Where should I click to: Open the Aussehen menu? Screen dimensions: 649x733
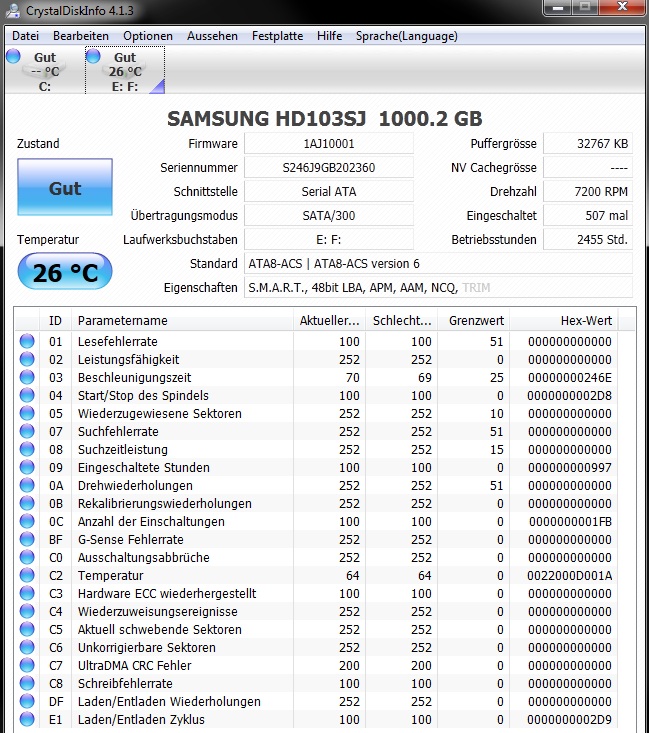tap(212, 36)
